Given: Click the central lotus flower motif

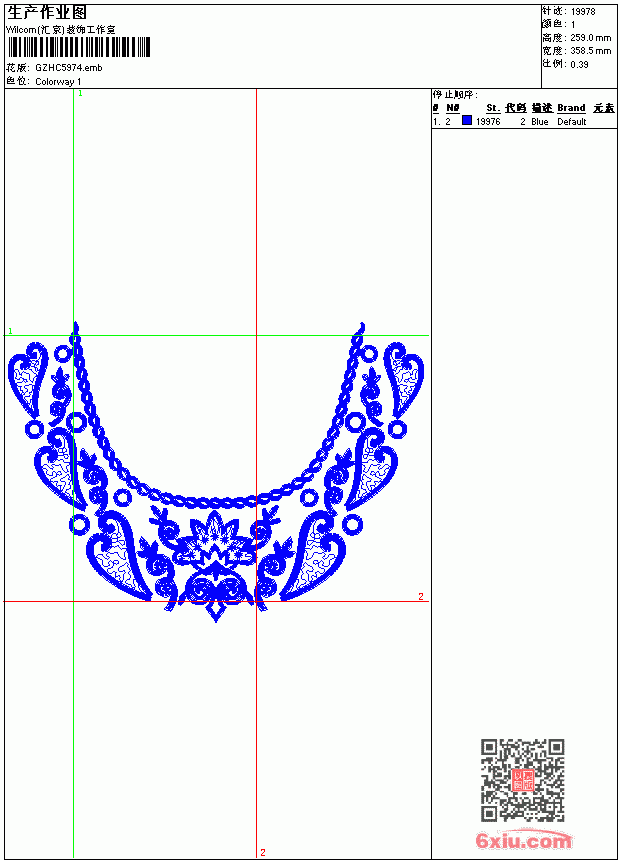Looking at the screenshot, I should tap(215, 540).
